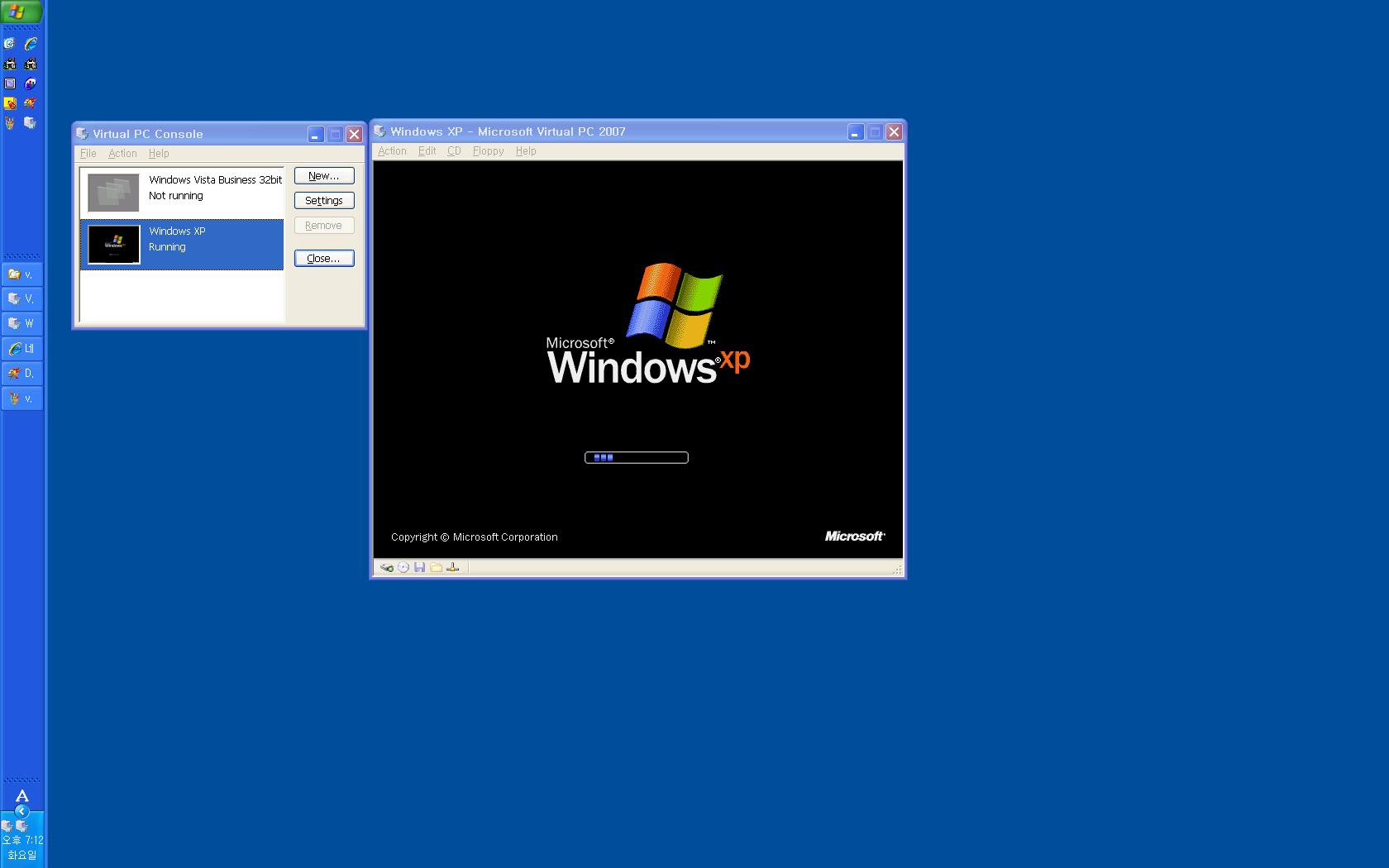The image size is (1389, 868).
Task: Click Windows XP VM window title bar icon
Action: click(379, 131)
